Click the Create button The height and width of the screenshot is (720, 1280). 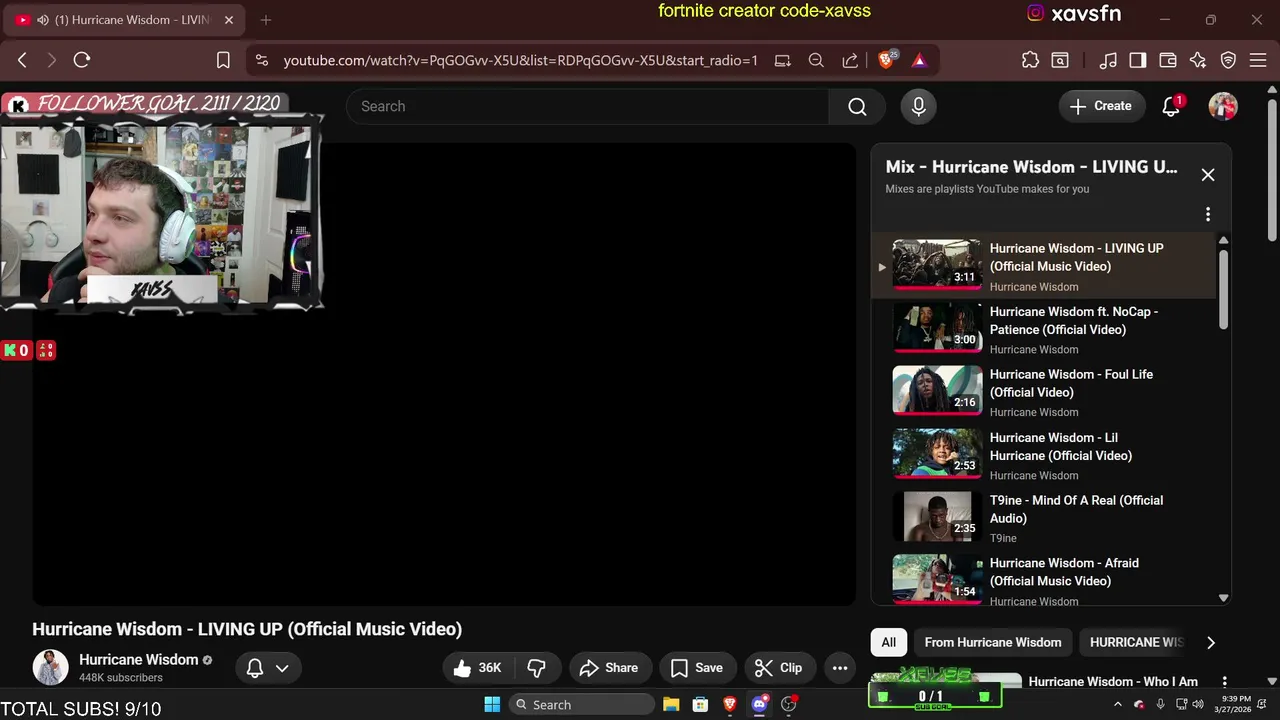tap(1101, 106)
